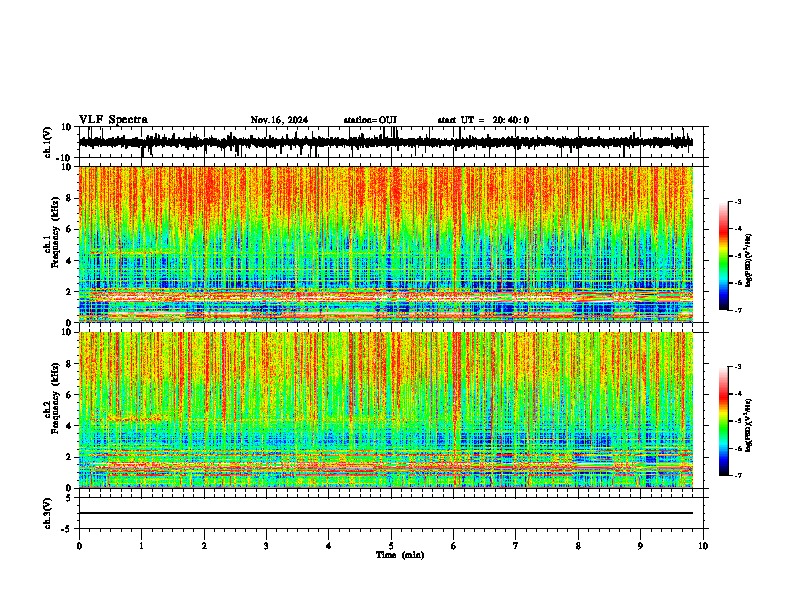Click the "station=OUI" label
The height and width of the screenshot is (612, 792).
370,120
